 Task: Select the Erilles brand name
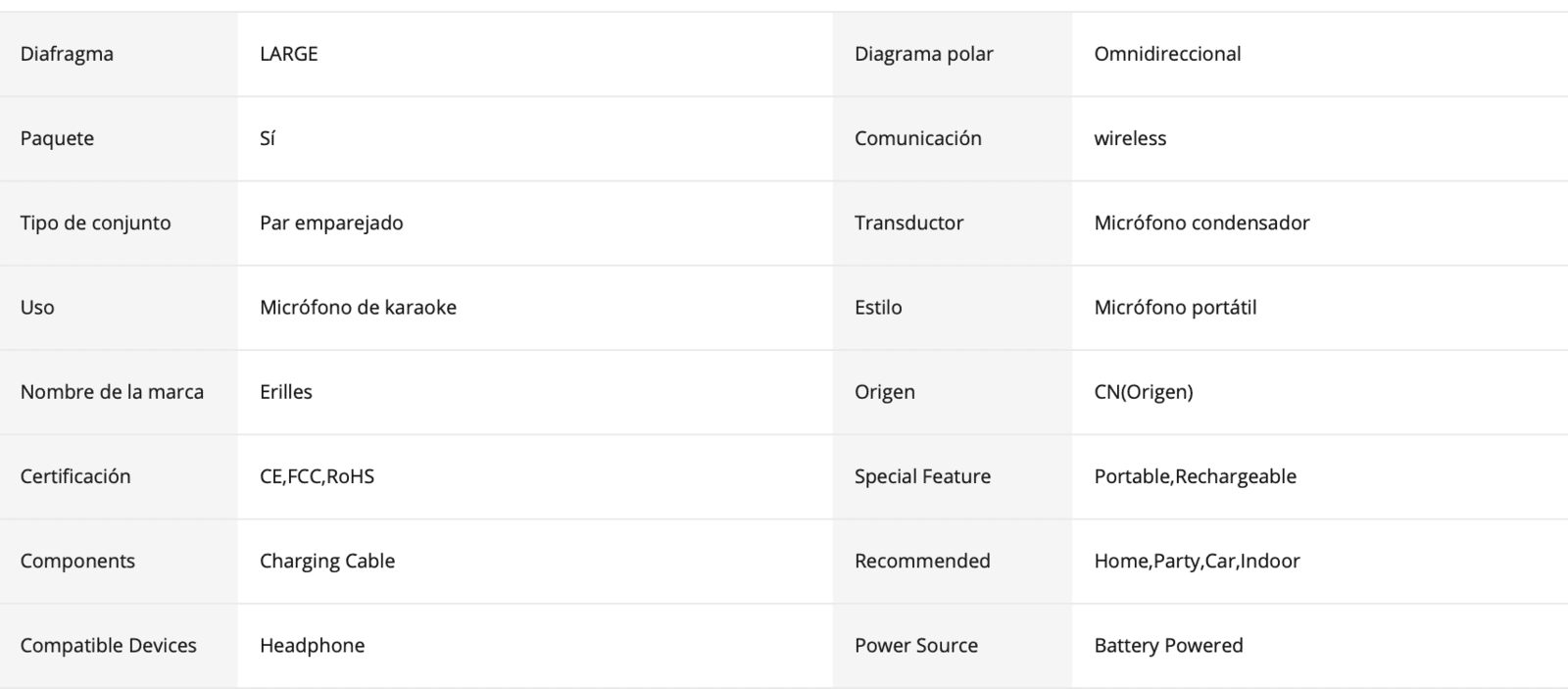coord(286,391)
